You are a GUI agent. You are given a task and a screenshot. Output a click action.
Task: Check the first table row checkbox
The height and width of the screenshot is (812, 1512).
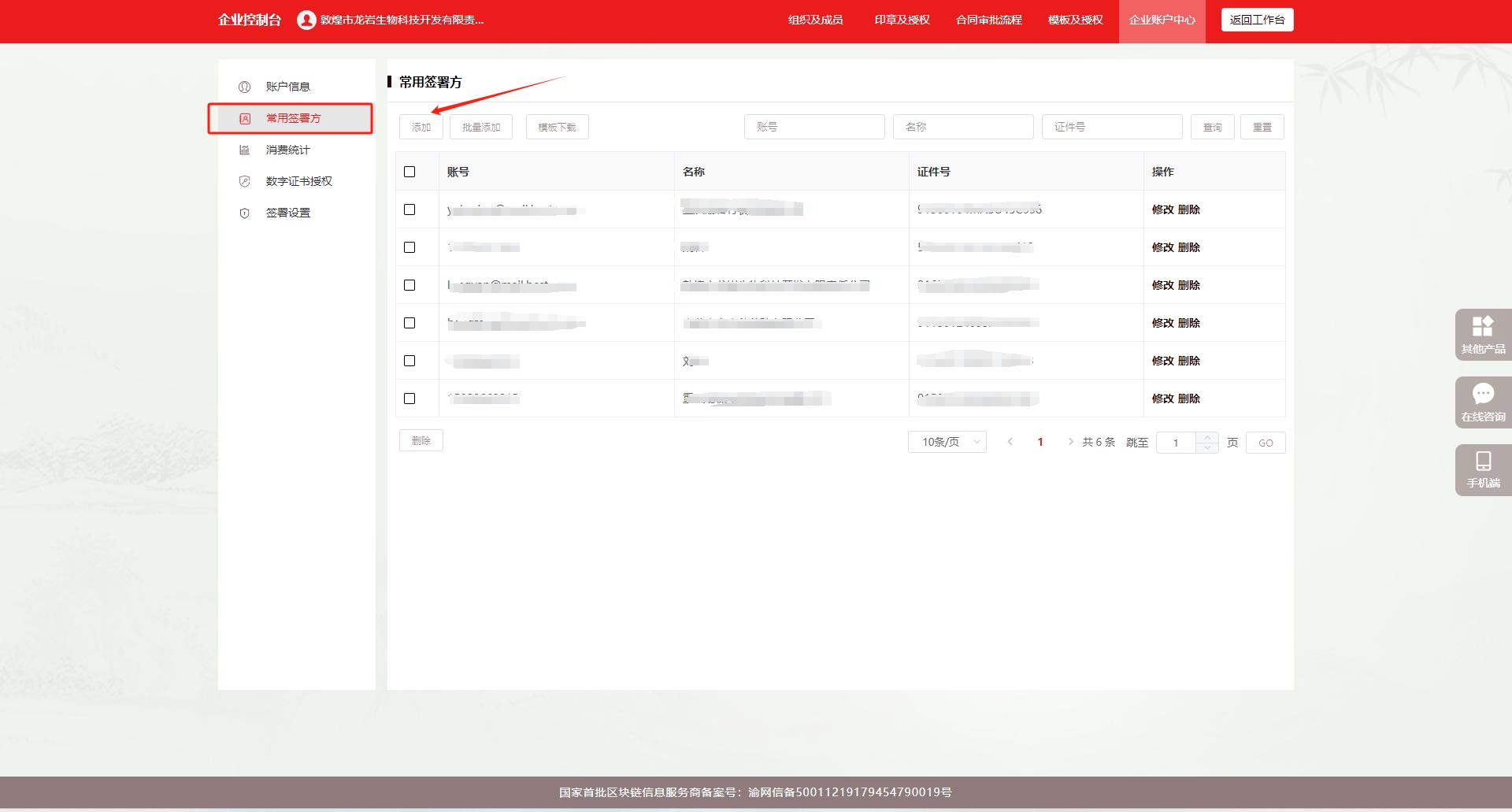[x=409, y=209]
